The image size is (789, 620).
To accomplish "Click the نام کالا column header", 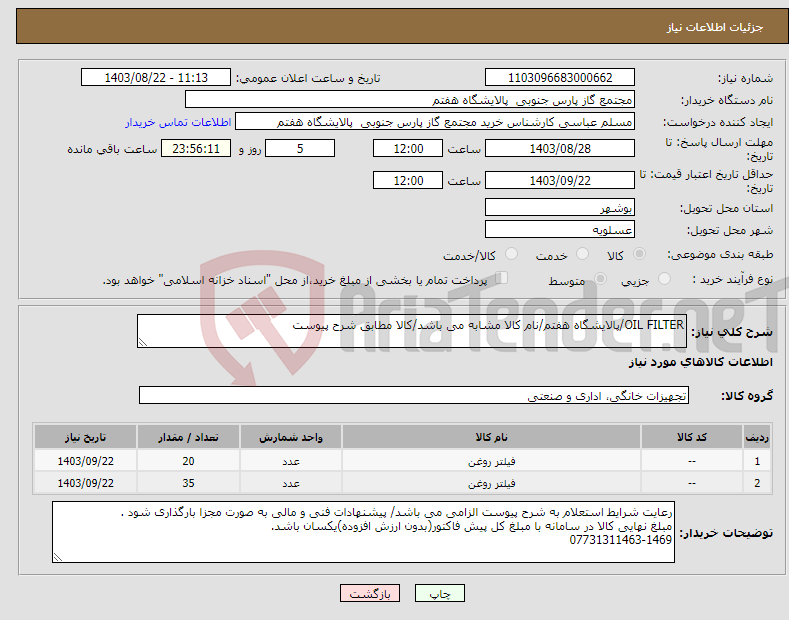I will (491, 437).
